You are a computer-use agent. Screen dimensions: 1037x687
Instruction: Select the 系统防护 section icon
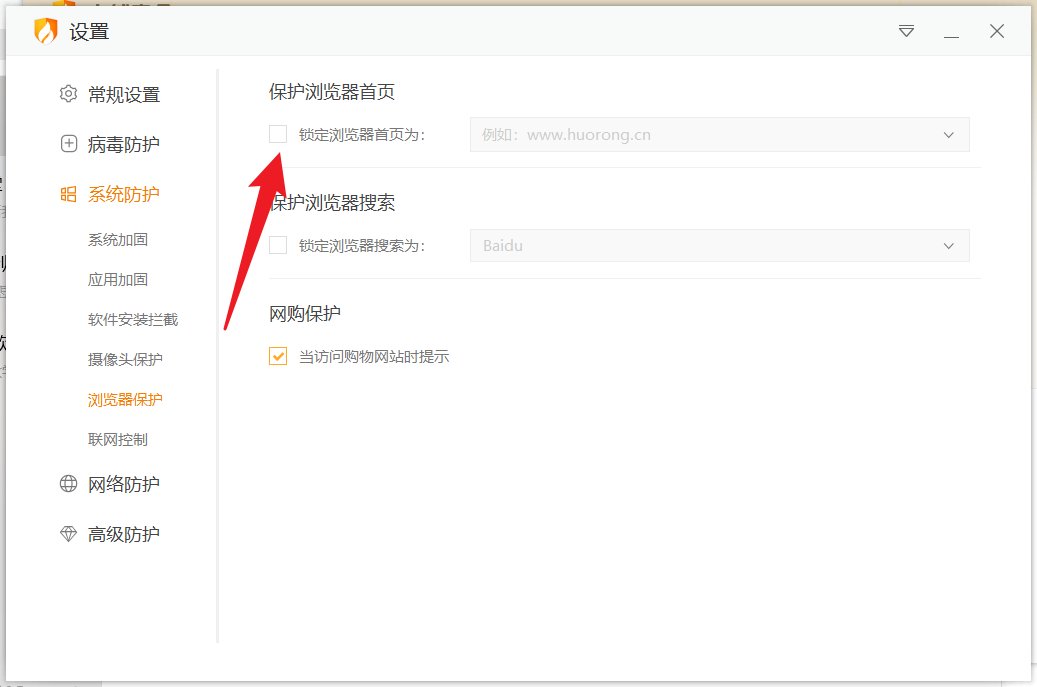coord(67,194)
